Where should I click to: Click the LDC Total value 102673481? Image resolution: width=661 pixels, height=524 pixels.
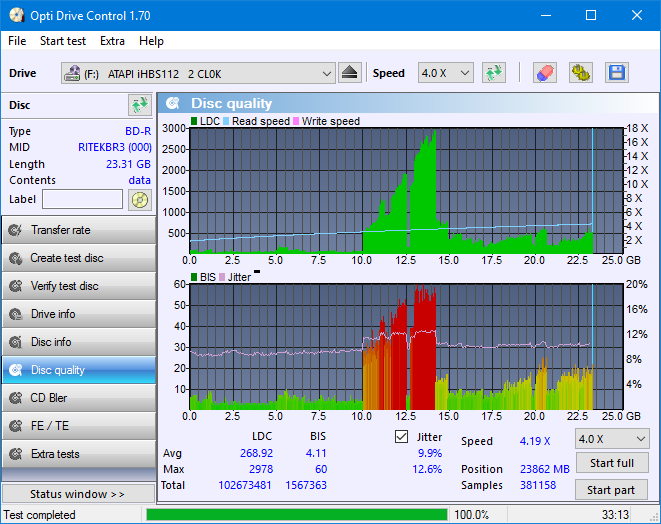pyautogui.click(x=245, y=485)
